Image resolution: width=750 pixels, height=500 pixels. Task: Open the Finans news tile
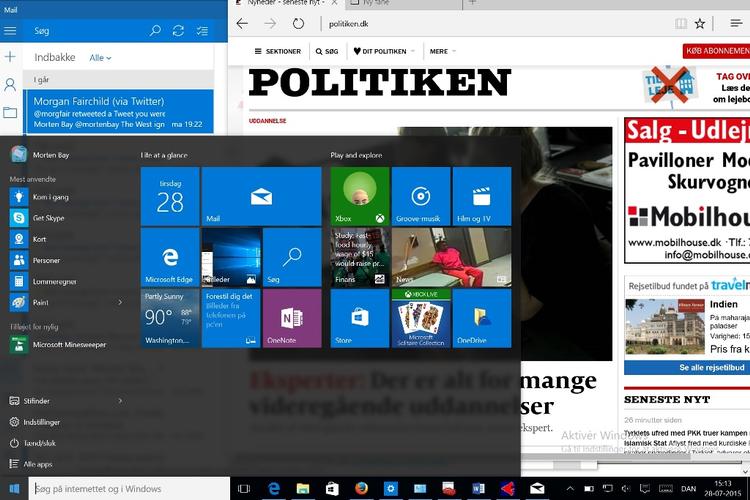(360, 257)
